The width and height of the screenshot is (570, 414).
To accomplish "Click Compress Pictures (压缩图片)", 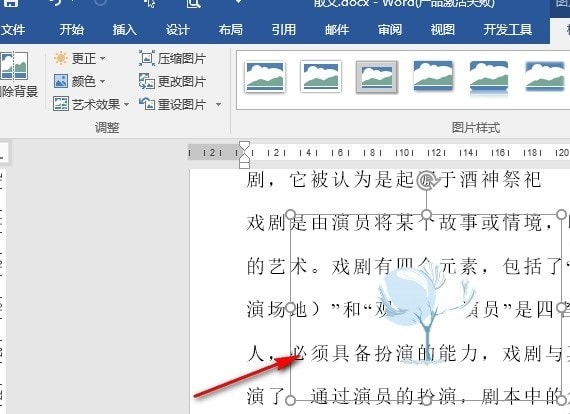I will (x=172, y=58).
